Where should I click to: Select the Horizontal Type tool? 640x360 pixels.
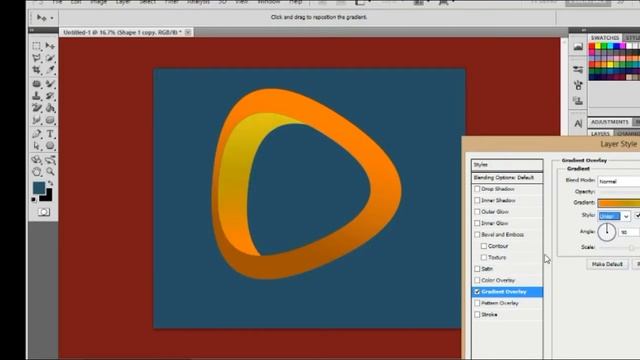tap(50, 134)
